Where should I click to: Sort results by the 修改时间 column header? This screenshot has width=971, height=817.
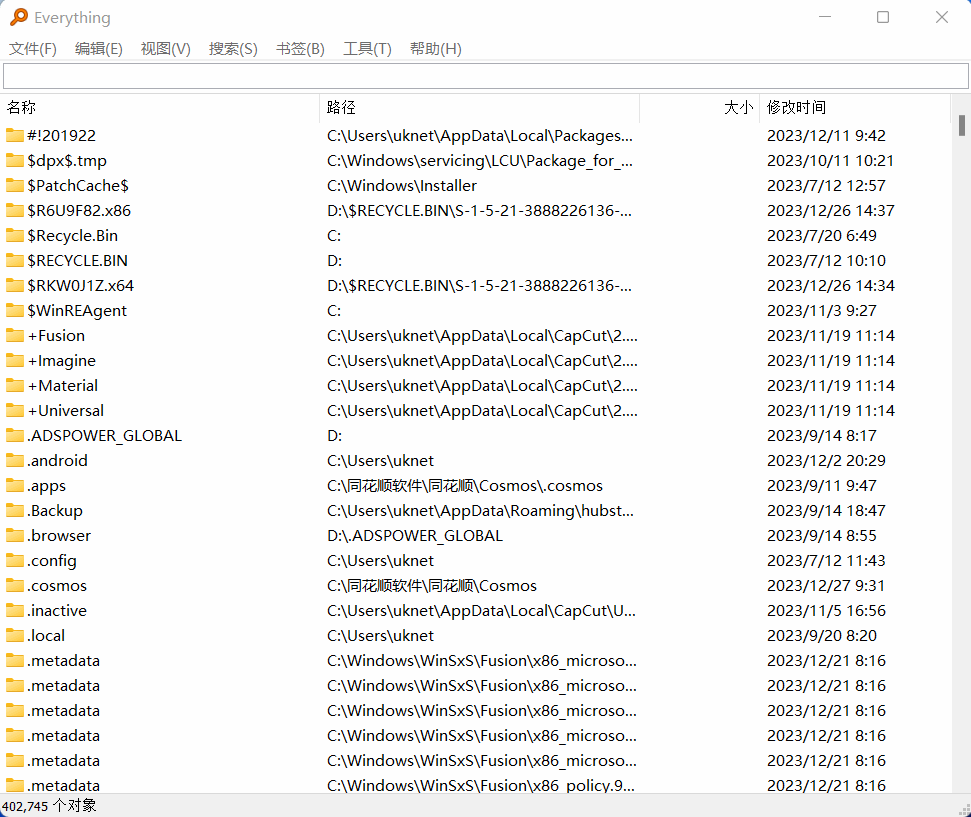tap(855, 108)
